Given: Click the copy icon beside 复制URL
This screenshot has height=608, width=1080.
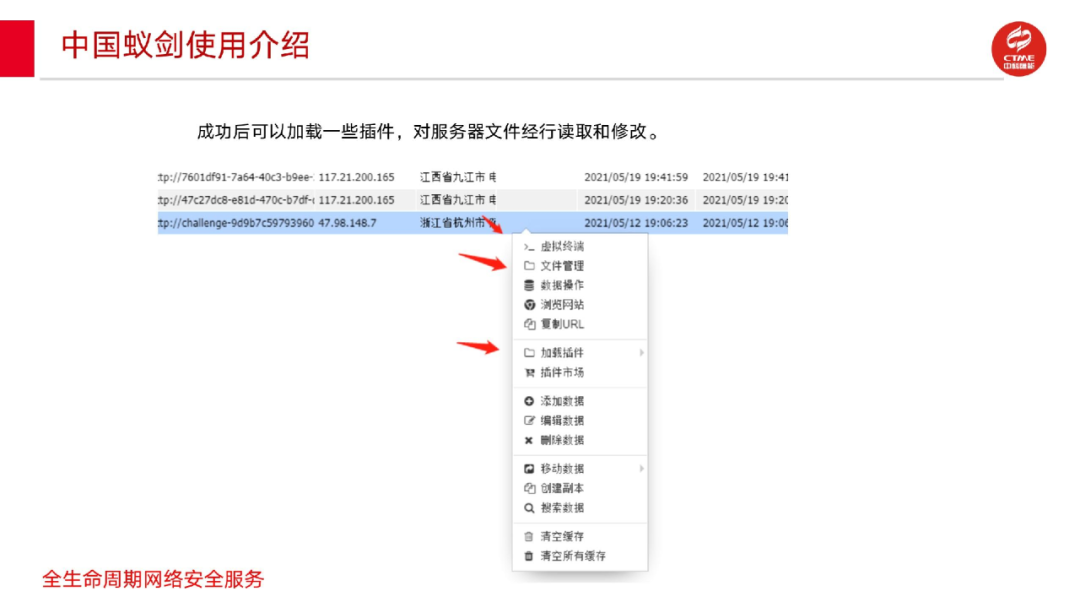Looking at the screenshot, I should [x=529, y=324].
